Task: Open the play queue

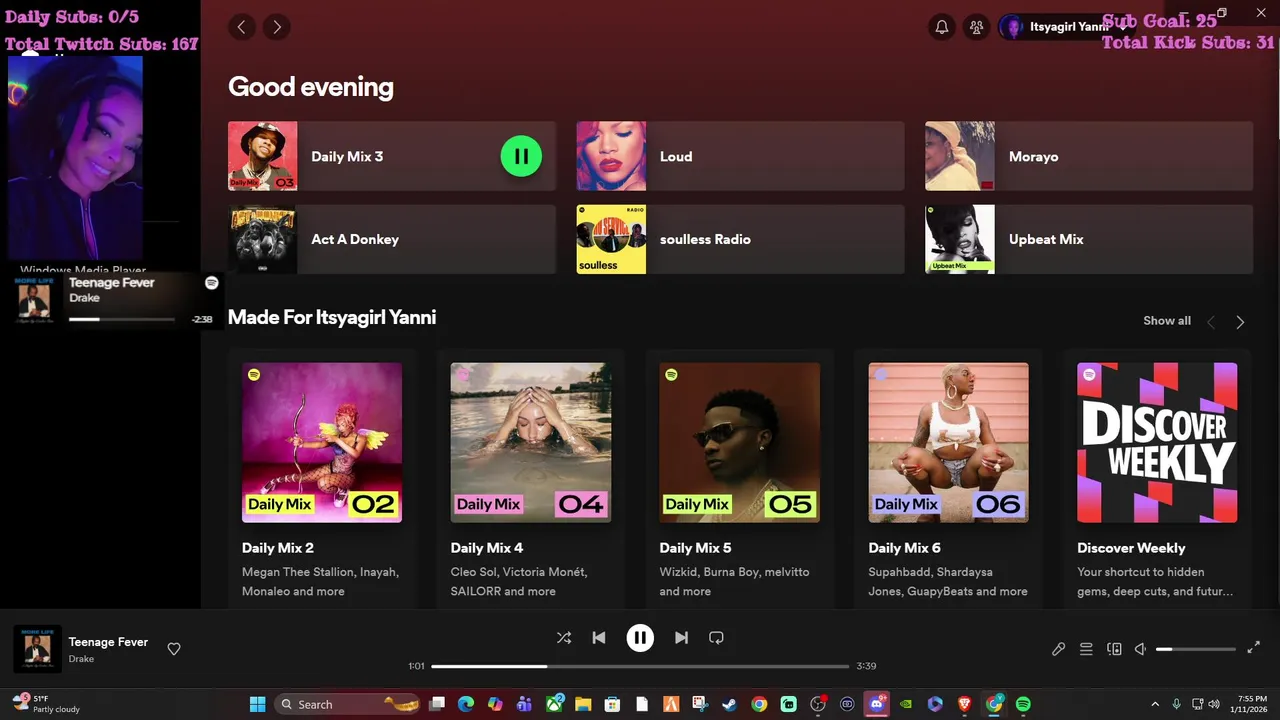Action: (x=1086, y=649)
